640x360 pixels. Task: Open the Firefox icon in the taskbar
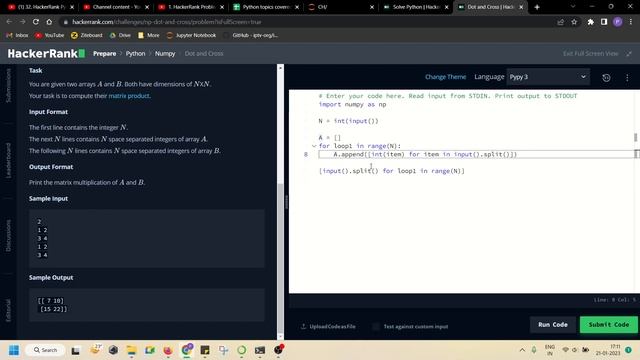pyautogui.click(x=168, y=350)
